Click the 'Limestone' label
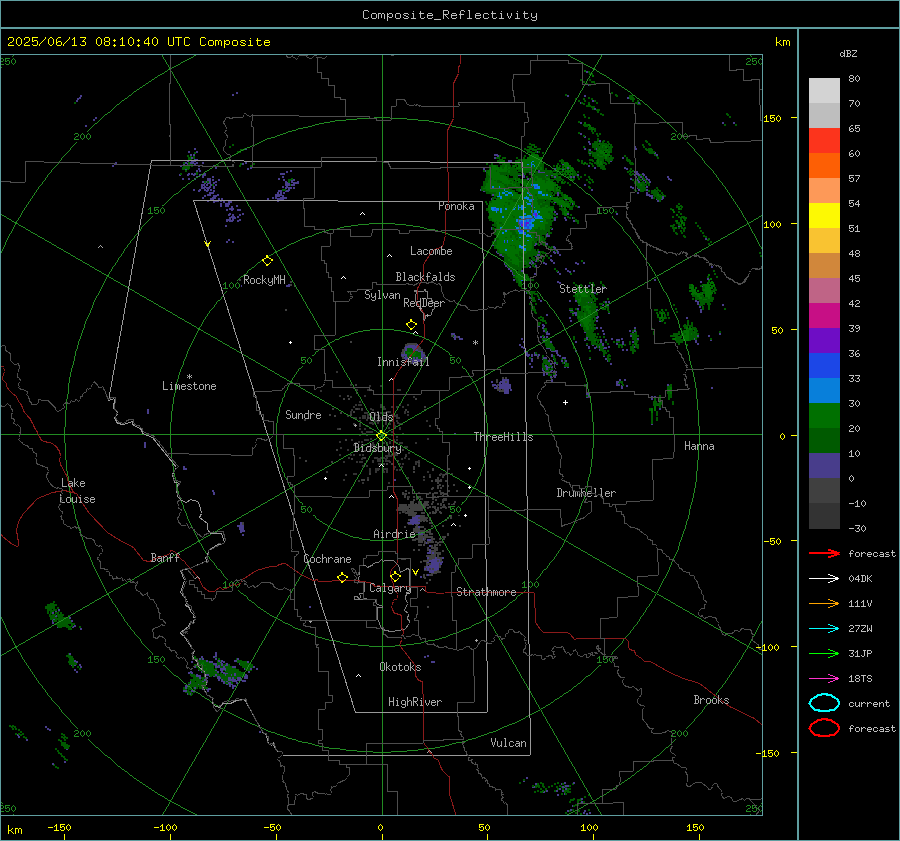 (x=189, y=386)
